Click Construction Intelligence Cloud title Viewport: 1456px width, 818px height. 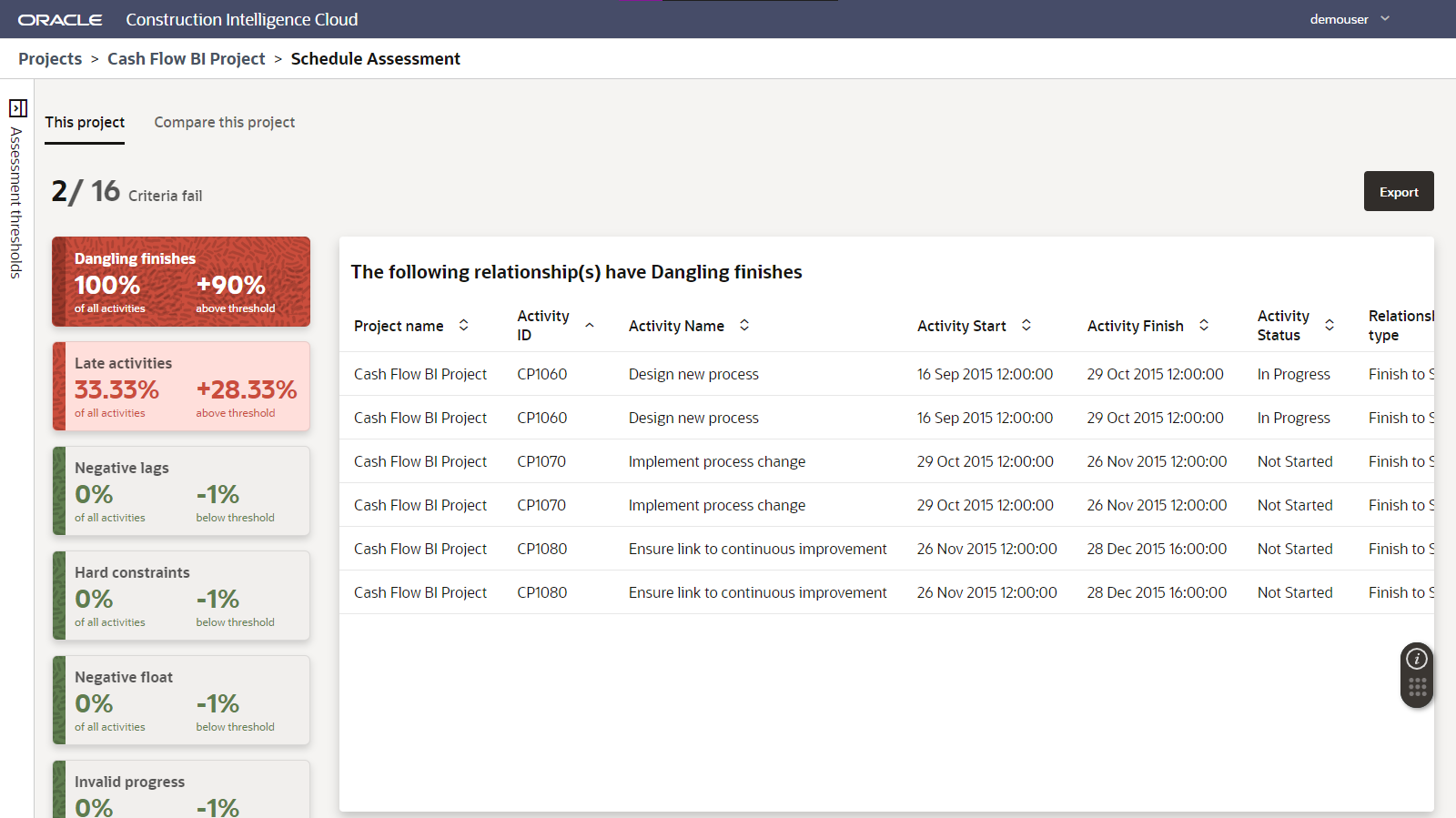242,19
